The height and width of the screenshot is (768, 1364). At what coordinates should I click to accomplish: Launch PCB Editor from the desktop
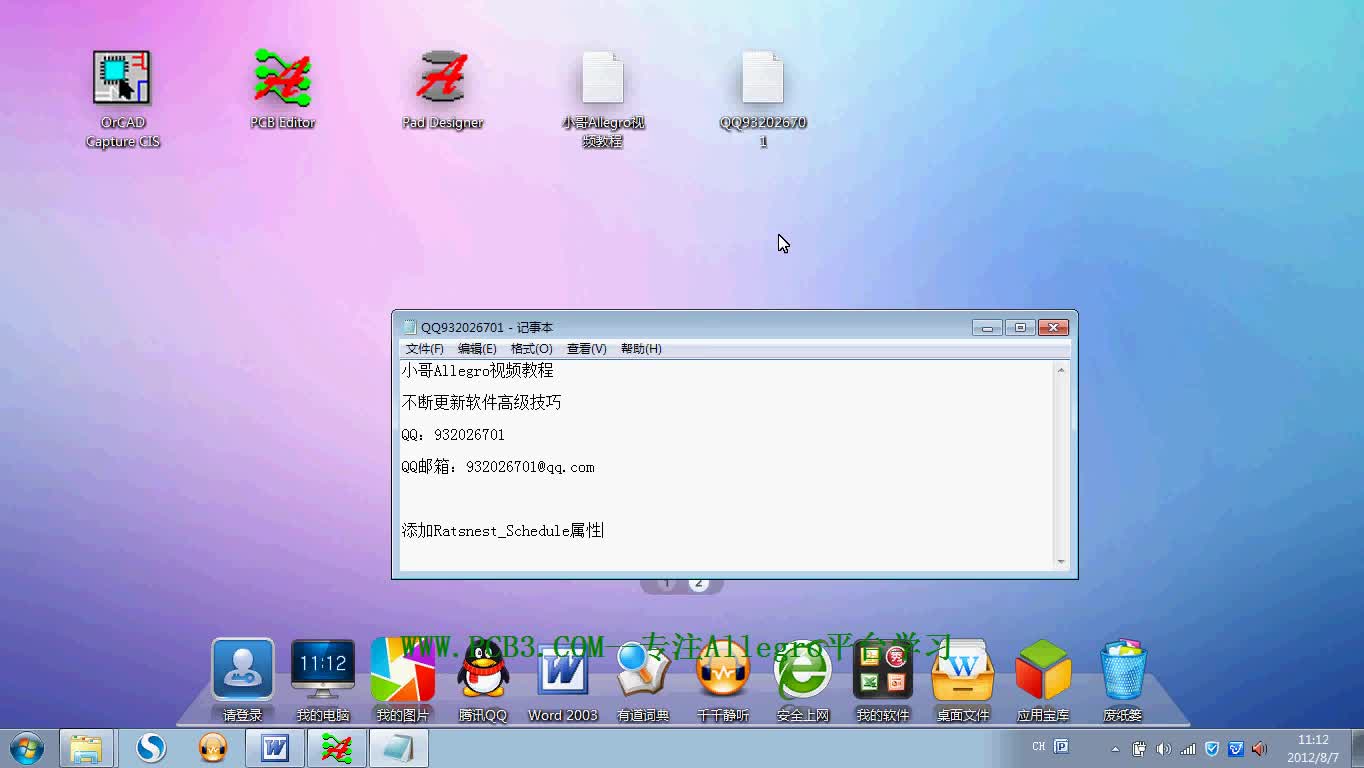pos(283,90)
